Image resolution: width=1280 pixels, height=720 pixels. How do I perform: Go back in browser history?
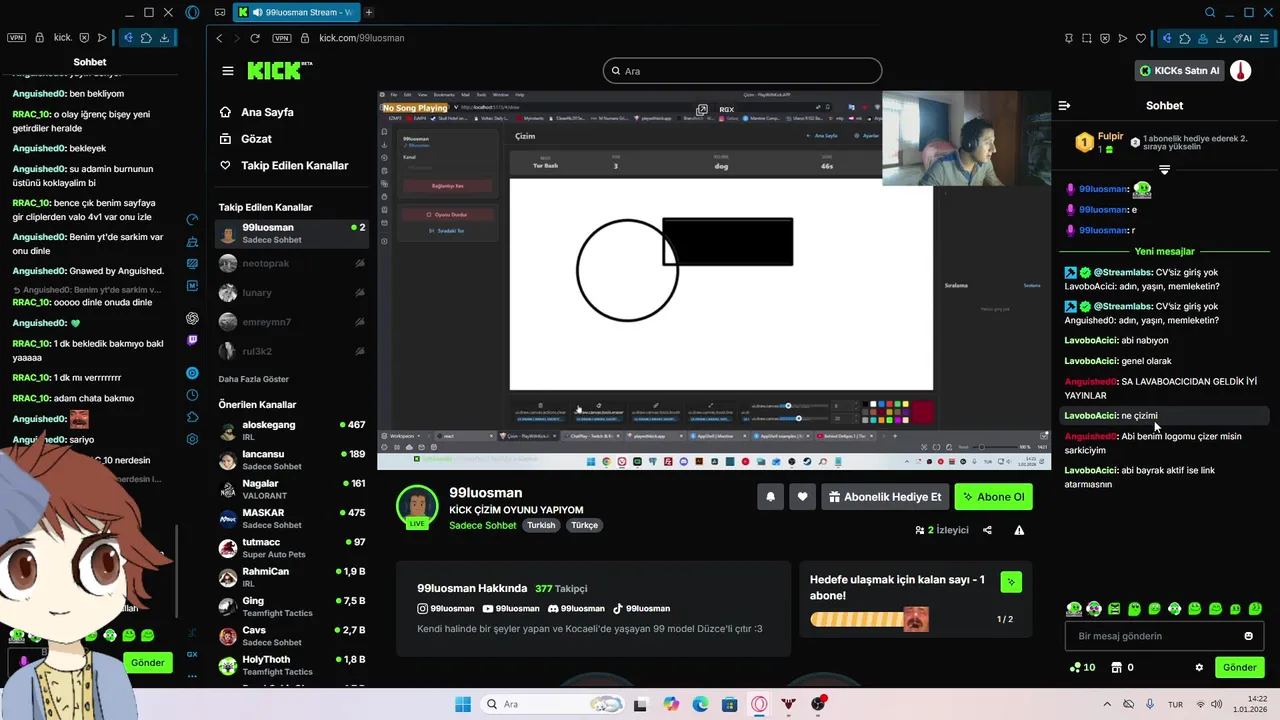pyautogui.click(x=219, y=38)
